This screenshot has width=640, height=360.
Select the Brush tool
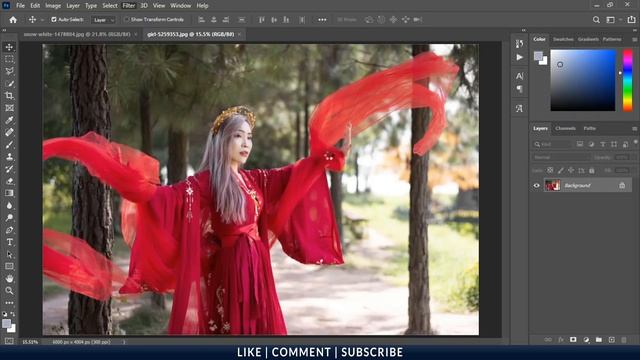pyautogui.click(x=9, y=144)
